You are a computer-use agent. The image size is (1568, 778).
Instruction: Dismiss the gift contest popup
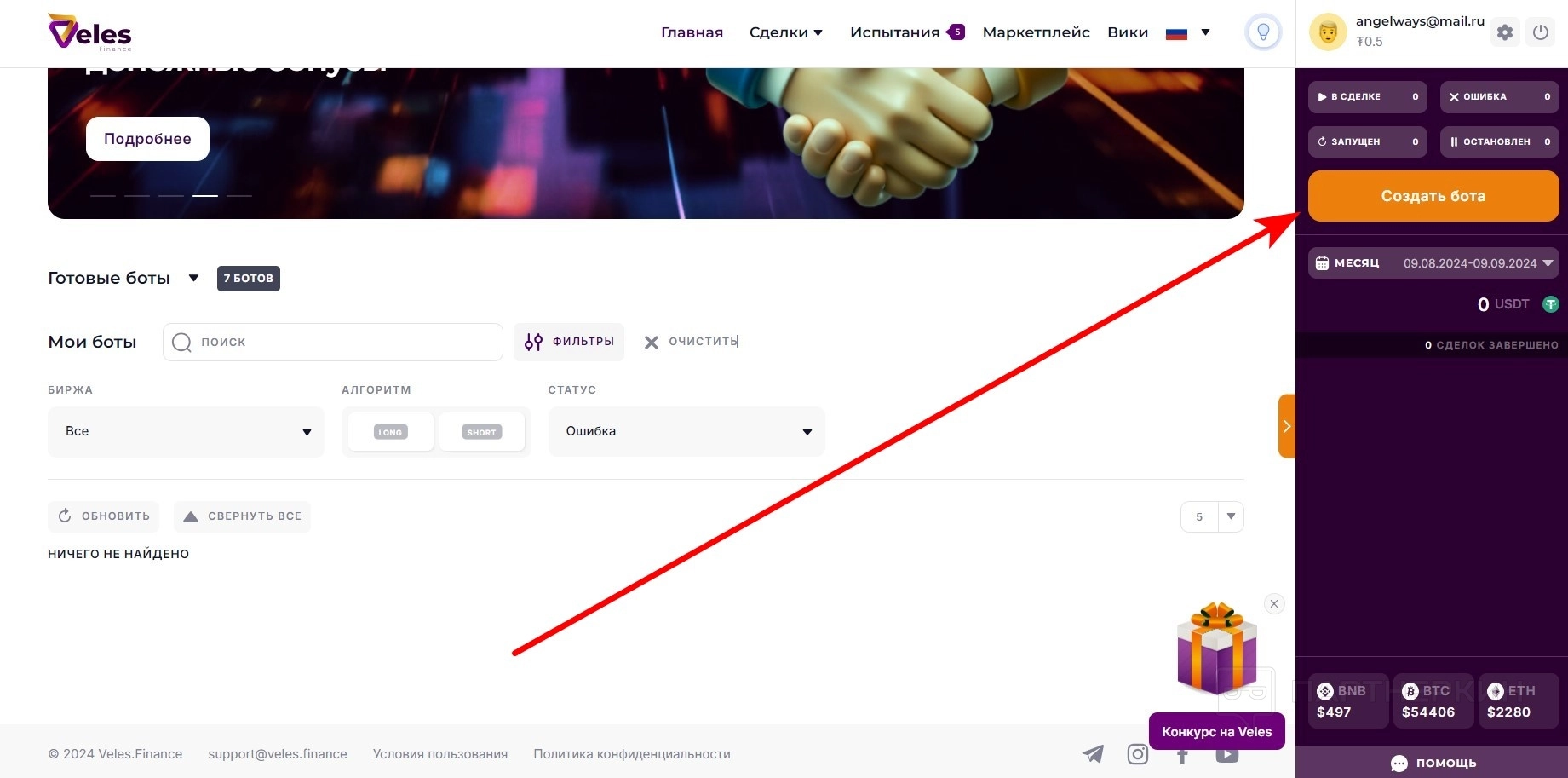tap(1274, 604)
